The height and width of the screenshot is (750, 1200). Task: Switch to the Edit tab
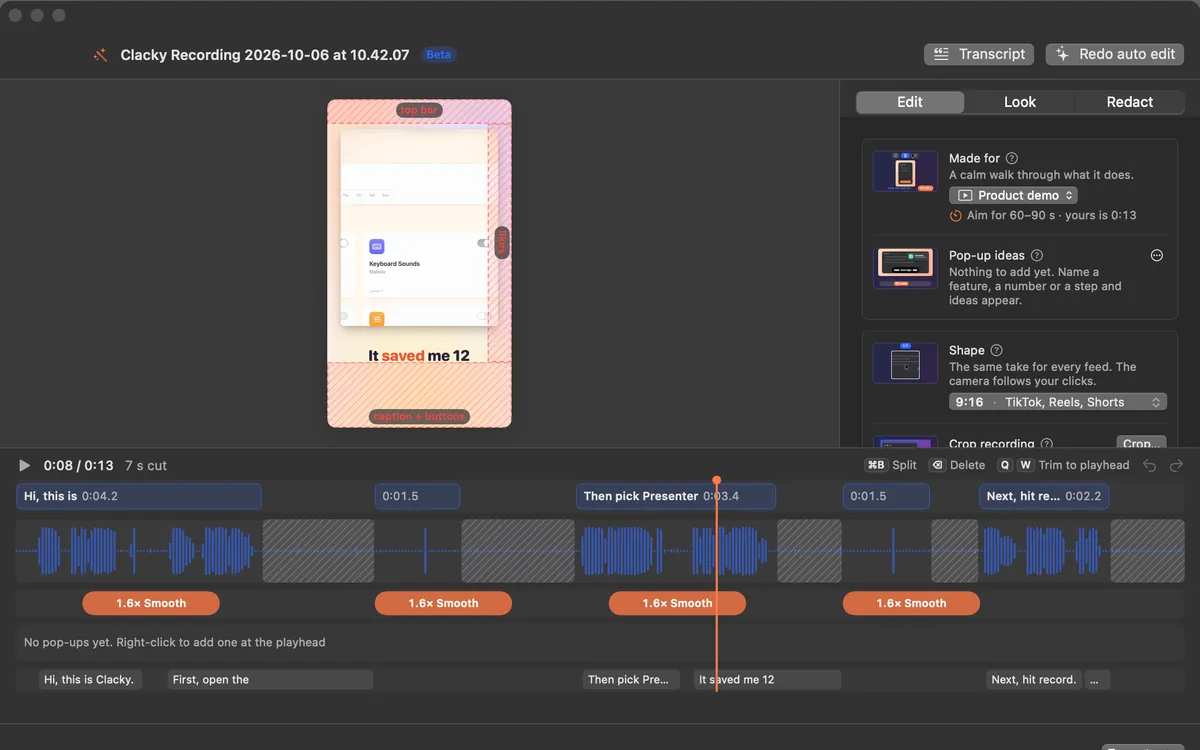coord(910,102)
